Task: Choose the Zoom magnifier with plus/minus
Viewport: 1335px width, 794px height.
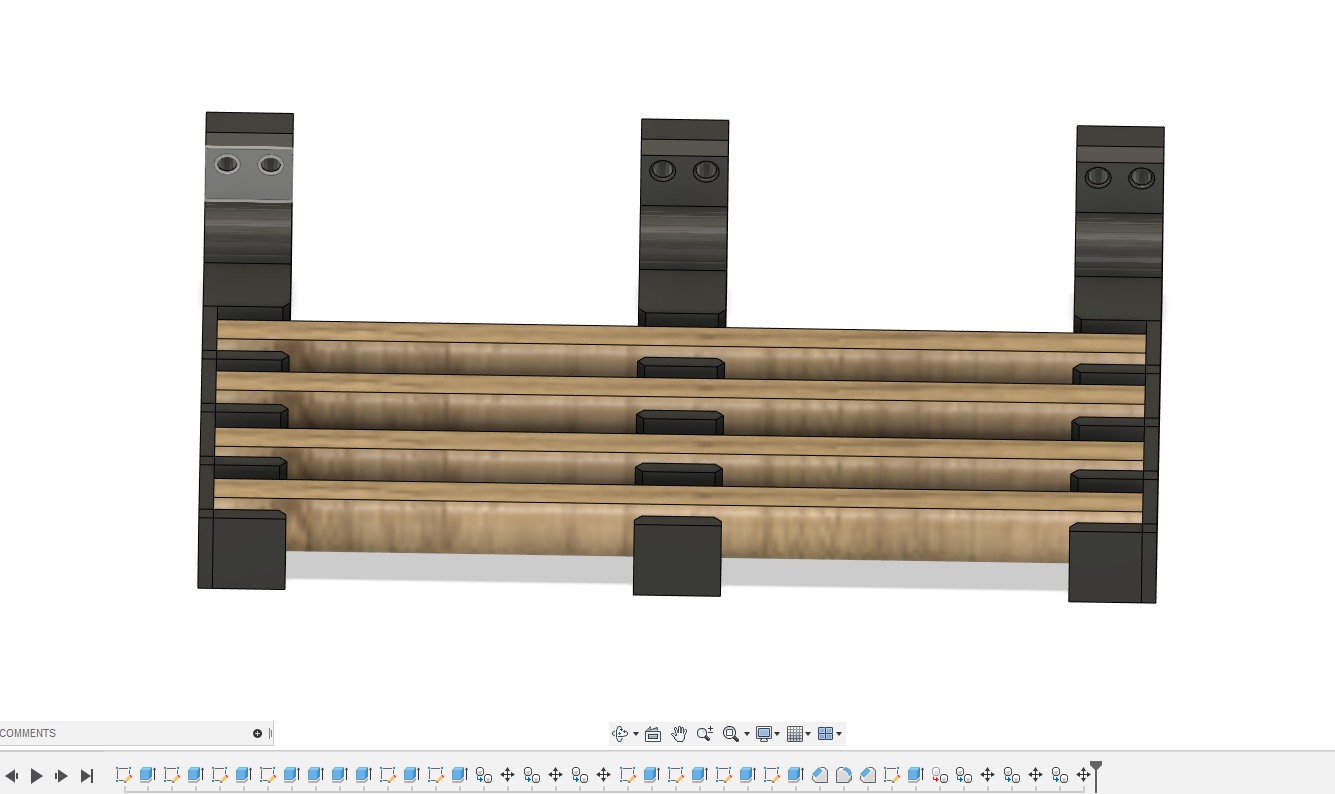Action: click(x=705, y=734)
